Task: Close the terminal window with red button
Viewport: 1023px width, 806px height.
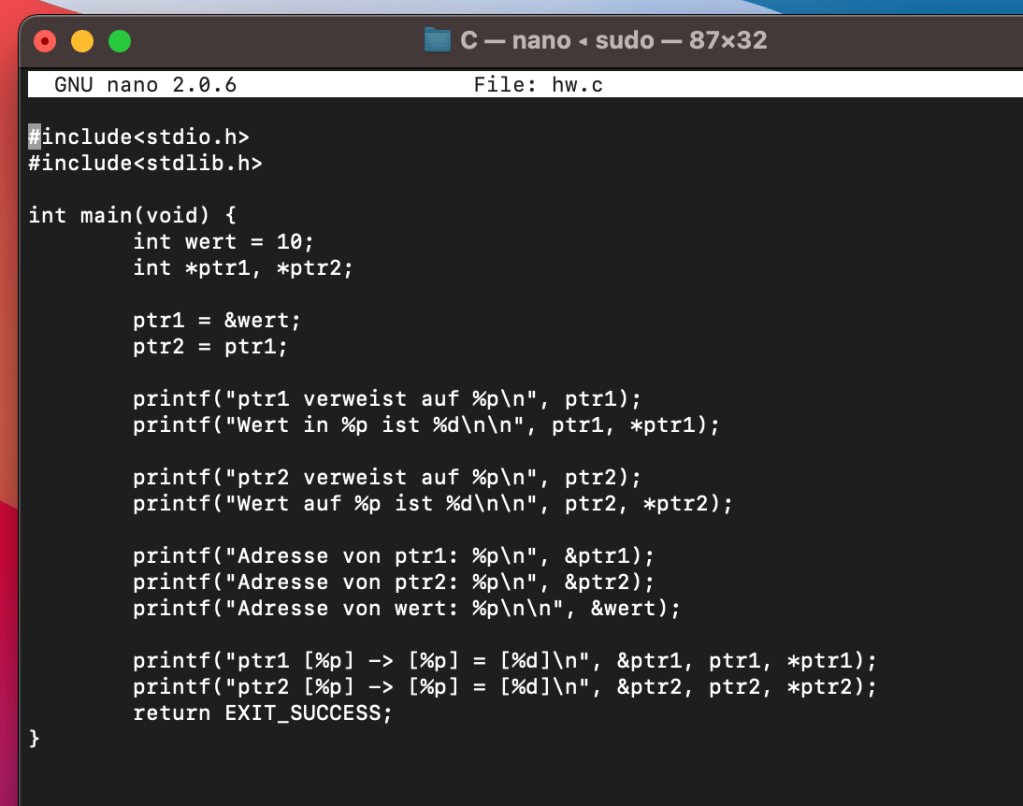Action: point(45,41)
